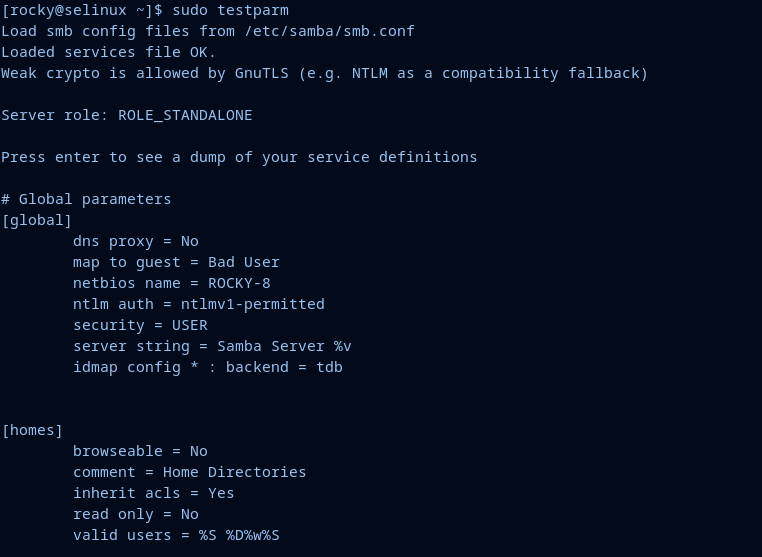This screenshot has width=762, height=557.
Task: Click the ROLE_STANDALONE server role value
Action: [x=185, y=115]
